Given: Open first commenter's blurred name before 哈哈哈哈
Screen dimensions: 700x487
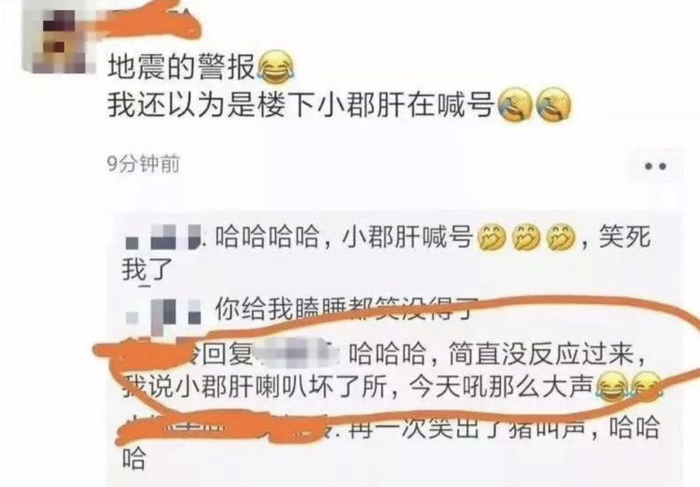Looking at the screenshot, I should tap(163, 237).
